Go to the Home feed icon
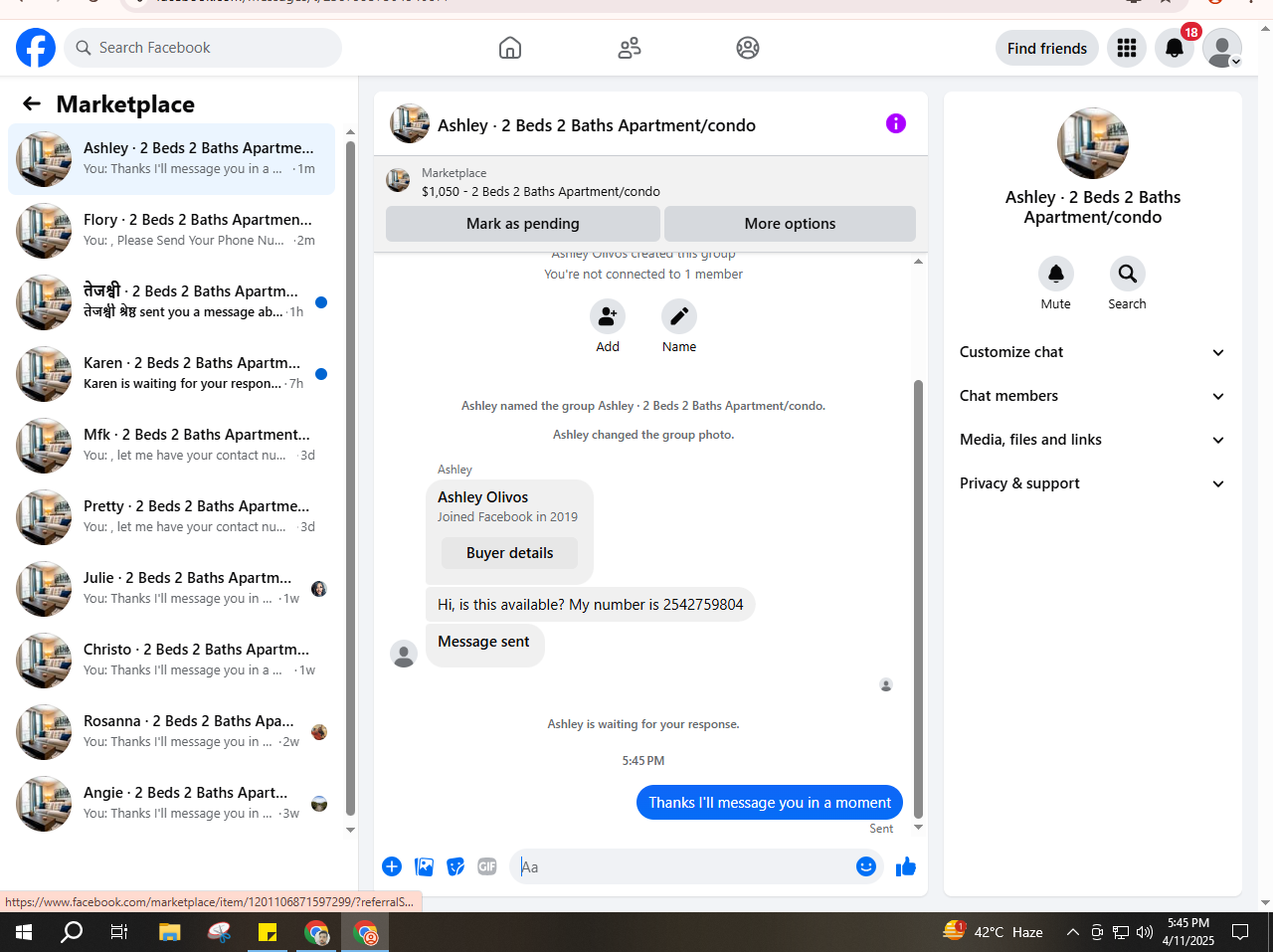This screenshot has width=1273, height=952. point(510,48)
